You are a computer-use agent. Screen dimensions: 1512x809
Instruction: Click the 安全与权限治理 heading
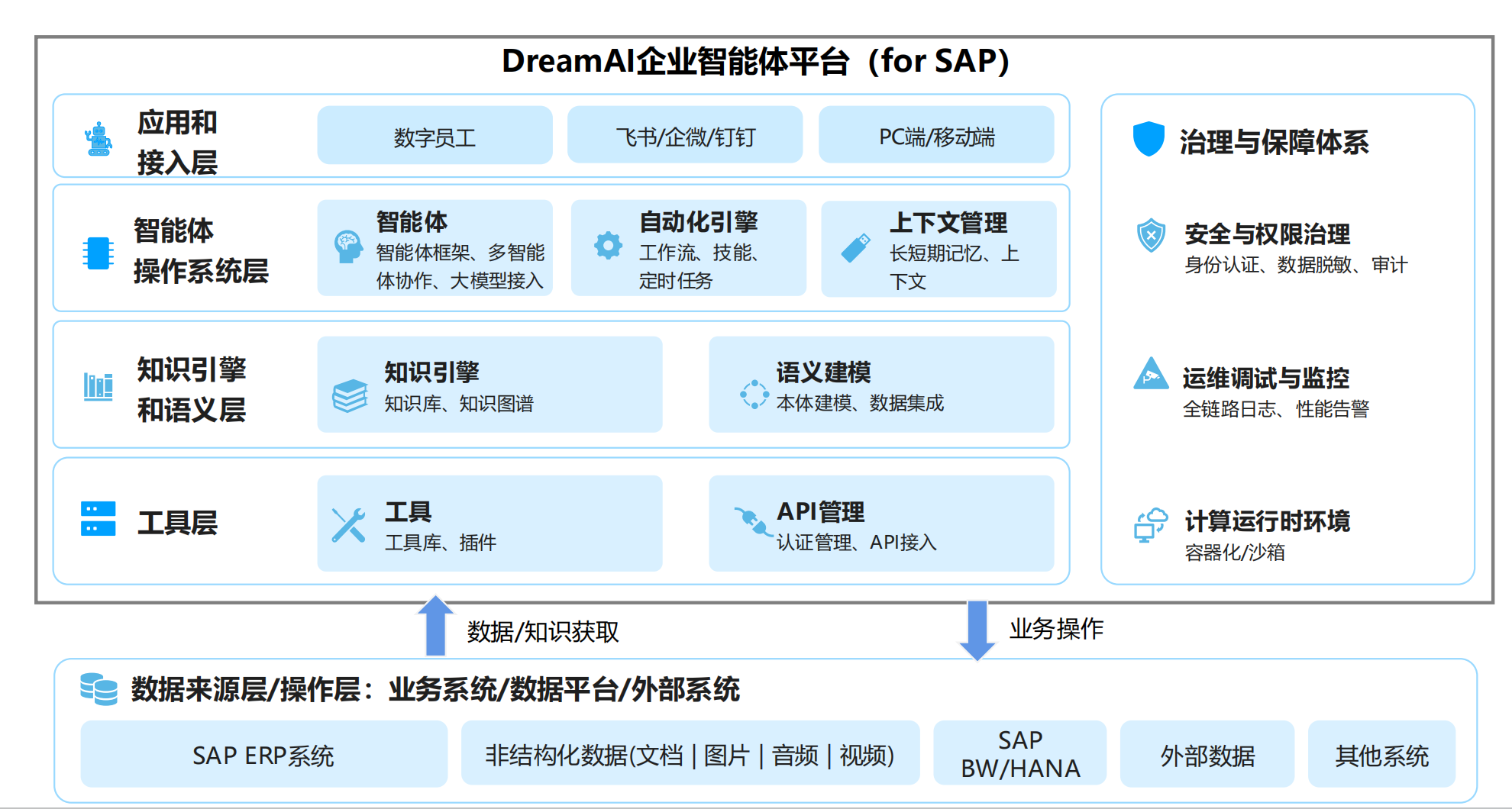tap(1268, 234)
